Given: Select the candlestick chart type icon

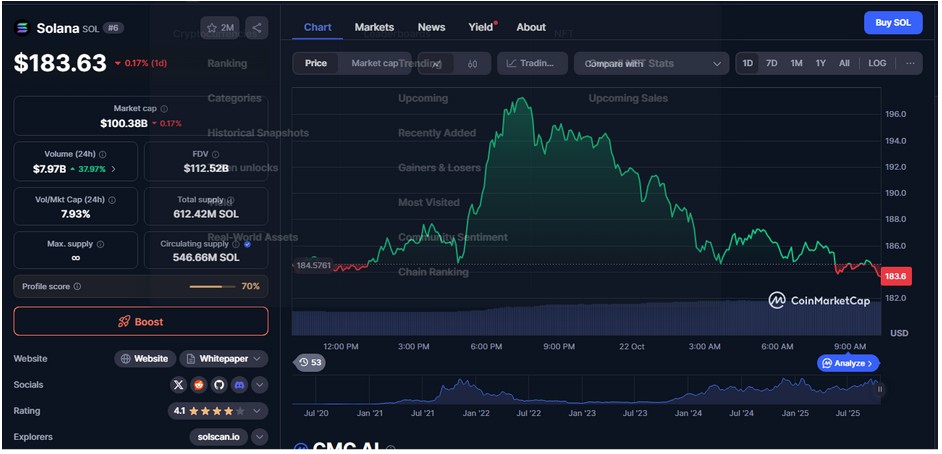Looking at the screenshot, I should point(472,64).
